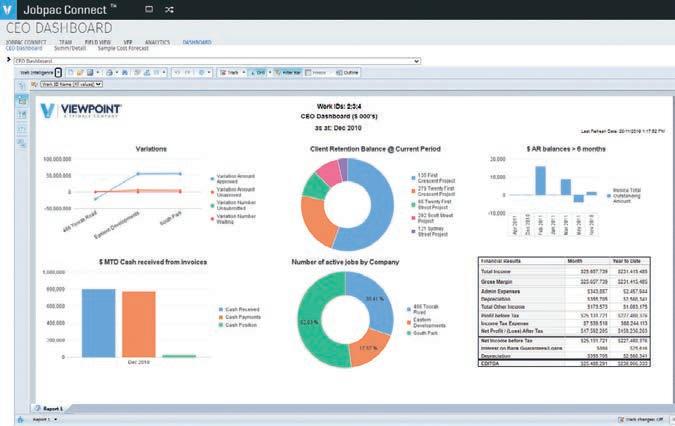Click the EBITDA row label

489,364
